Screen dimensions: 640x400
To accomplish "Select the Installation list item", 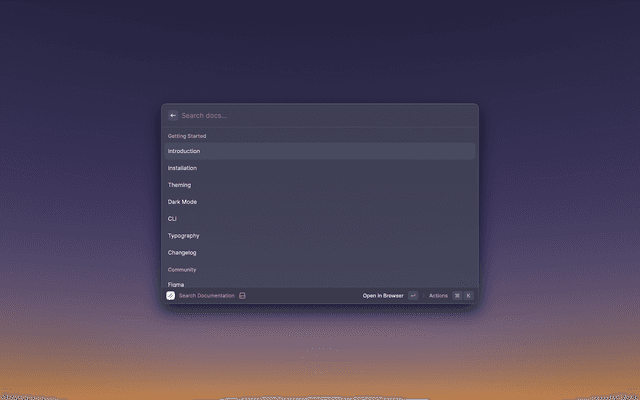I will point(182,168).
